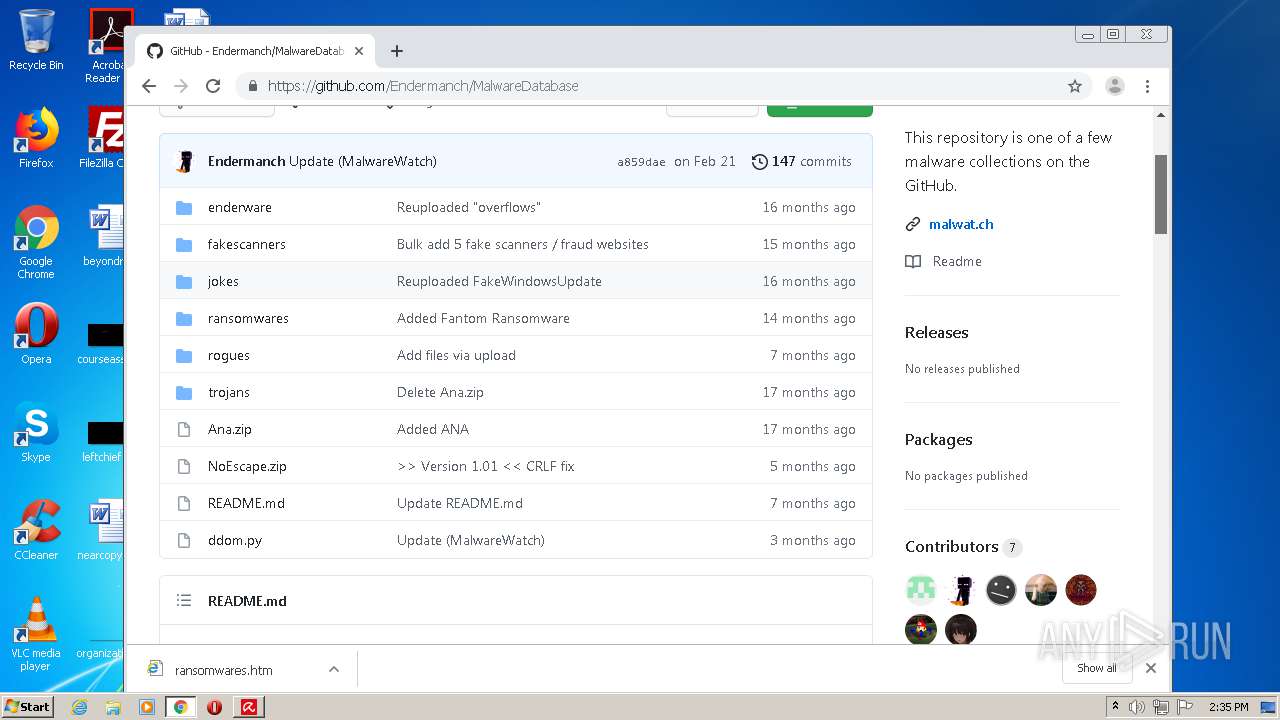Open the enderware folder
The image size is (1280, 720).
click(x=240, y=207)
